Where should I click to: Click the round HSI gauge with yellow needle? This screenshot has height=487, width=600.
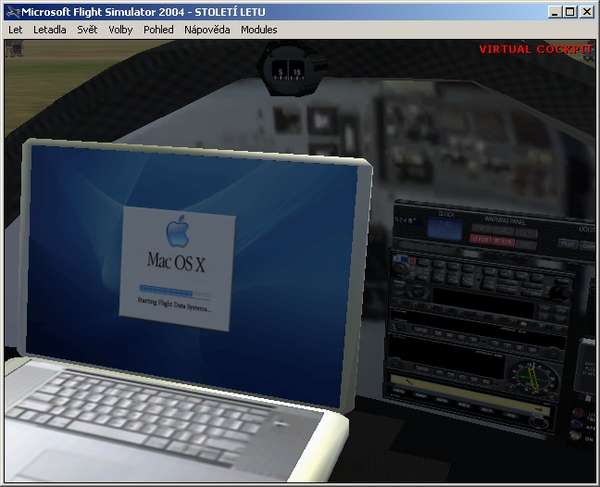[533, 379]
